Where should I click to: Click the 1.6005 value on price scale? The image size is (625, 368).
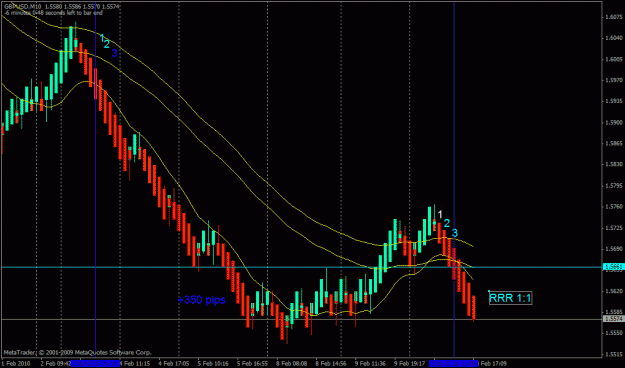tap(613, 59)
